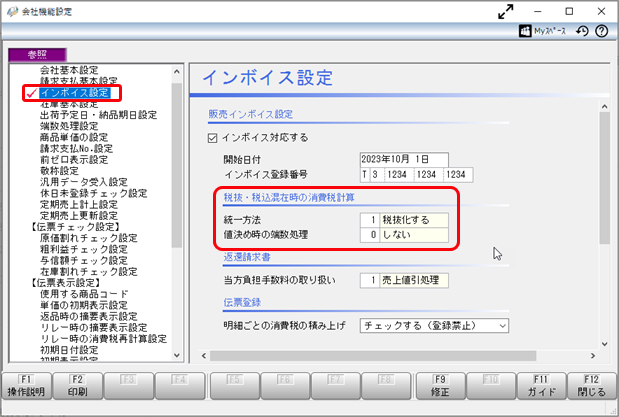Select 定期売上更新設定 item
619x417 pixels.
(x=79, y=216)
